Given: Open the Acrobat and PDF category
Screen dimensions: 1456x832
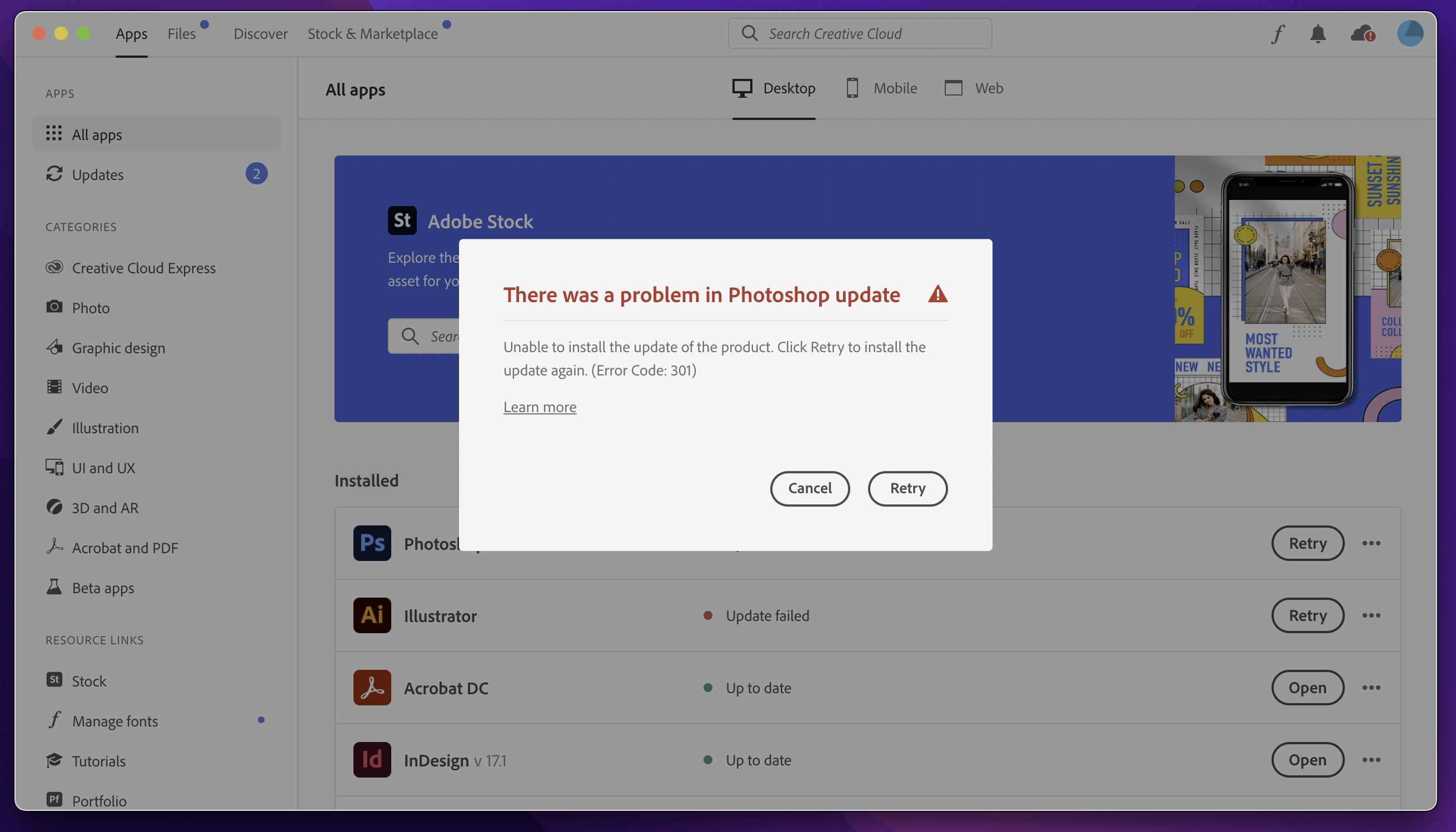Looking at the screenshot, I should [x=157, y=548].
